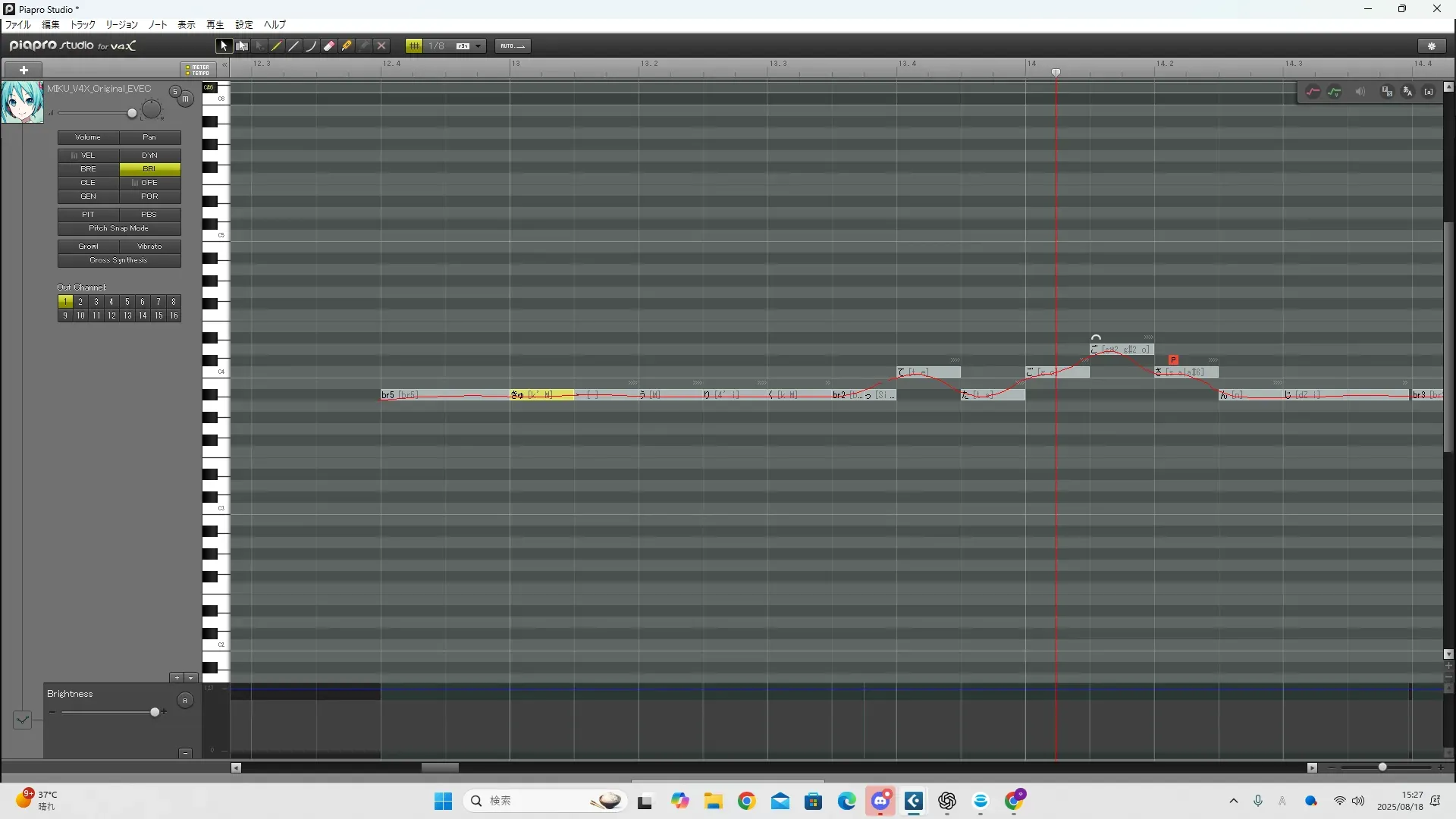The image size is (1456, 819).
Task: Open the 1/8 quantize dropdown
Action: pyautogui.click(x=478, y=46)
